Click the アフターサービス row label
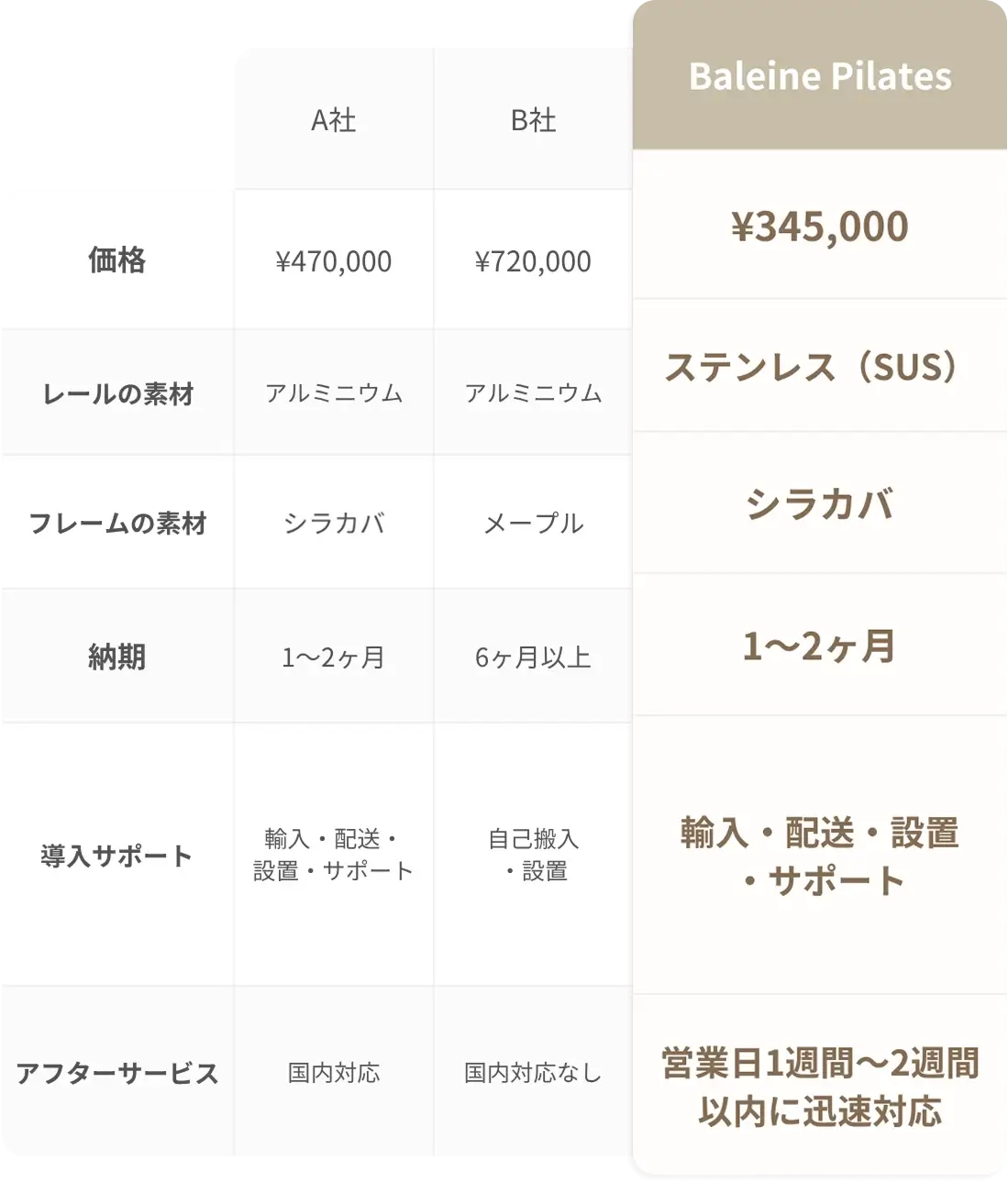This screenshot has width=1008, height=1182. point(117,1073)
